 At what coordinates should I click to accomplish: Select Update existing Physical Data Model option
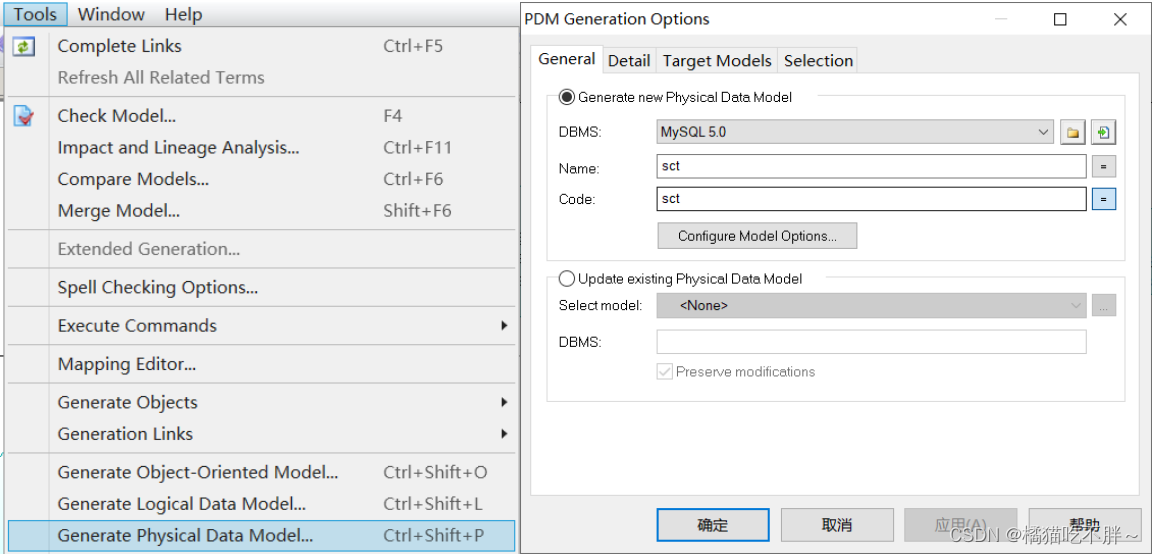(567, 279)
